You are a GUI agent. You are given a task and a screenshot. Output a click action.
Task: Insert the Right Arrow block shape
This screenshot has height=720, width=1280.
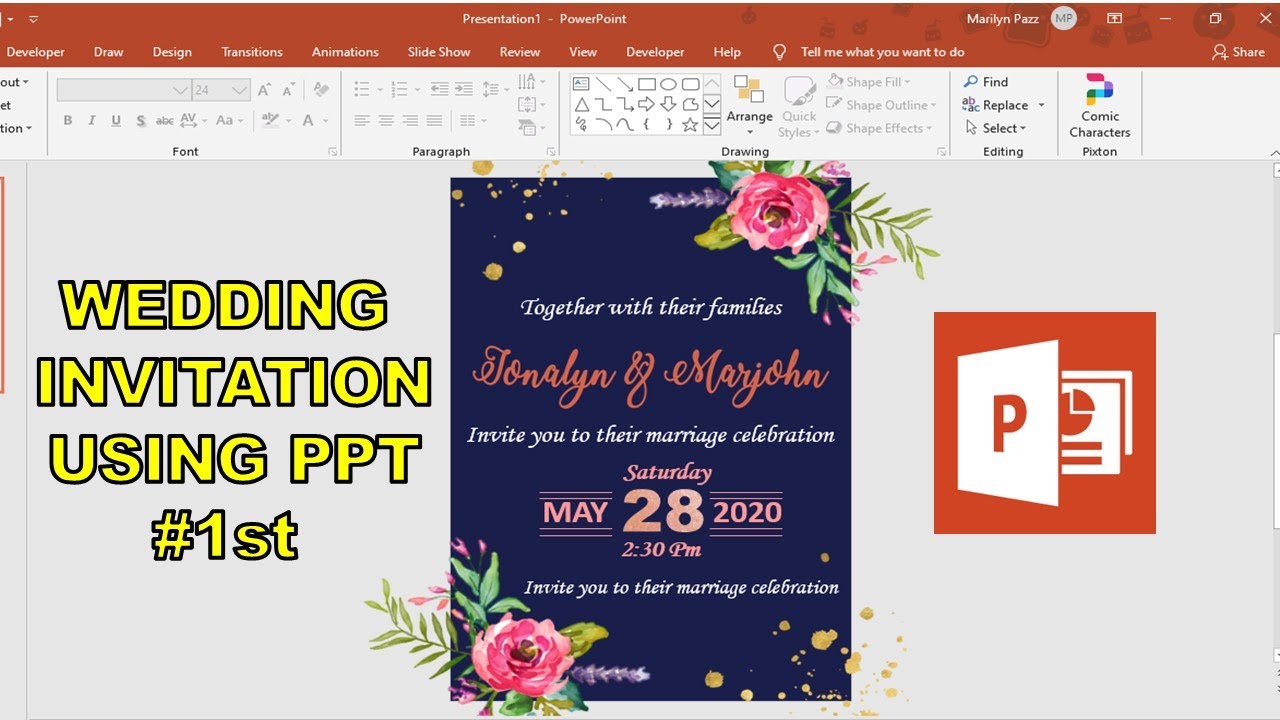point(647,104)
